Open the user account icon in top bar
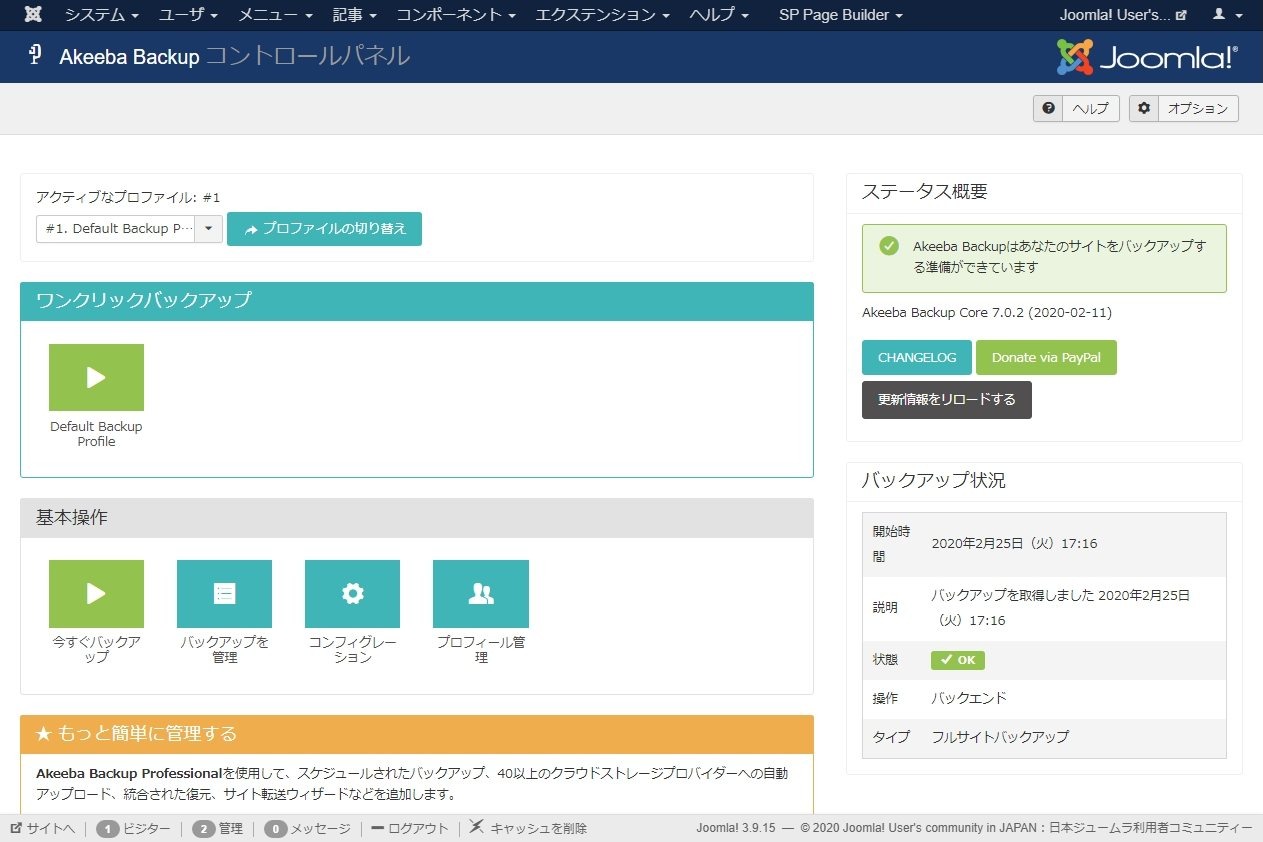Viewport: 1263px width, 842px height. tap(1219, 14)
